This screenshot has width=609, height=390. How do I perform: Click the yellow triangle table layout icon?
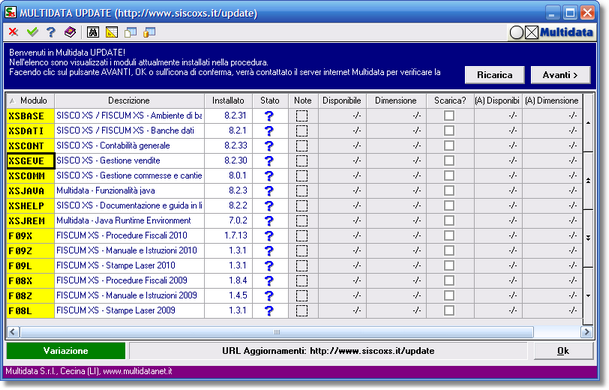[111, 32]
